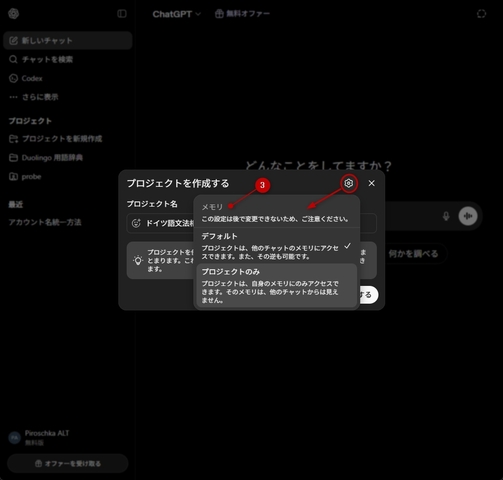503x480 pixels.
Task: Close the プロジェクトを作成する dialog
Action: (x=371, y=183)
